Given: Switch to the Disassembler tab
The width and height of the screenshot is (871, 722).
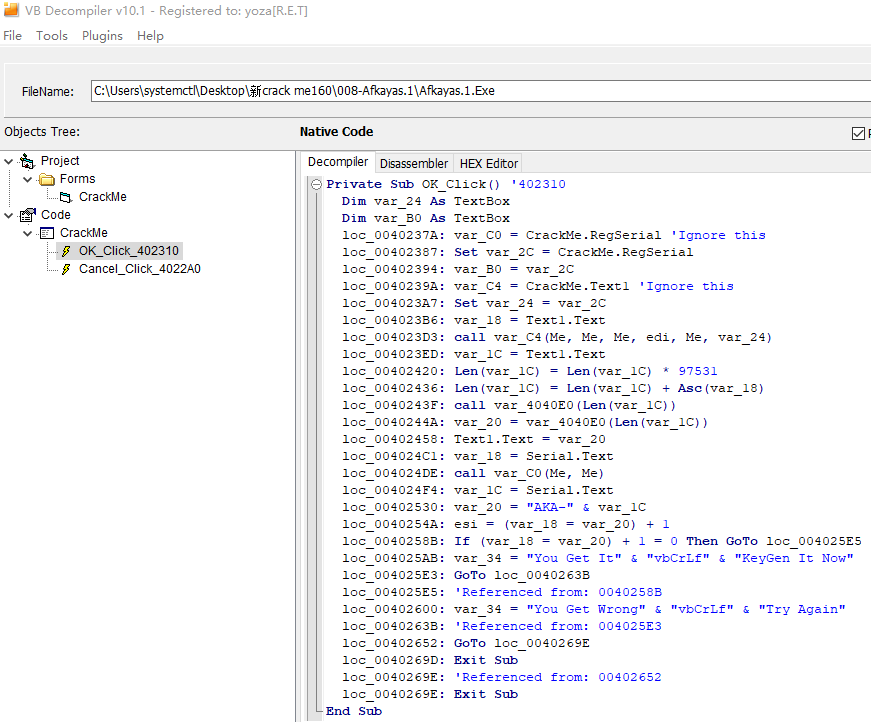Looking at the screenshot, I should point(414,163).
